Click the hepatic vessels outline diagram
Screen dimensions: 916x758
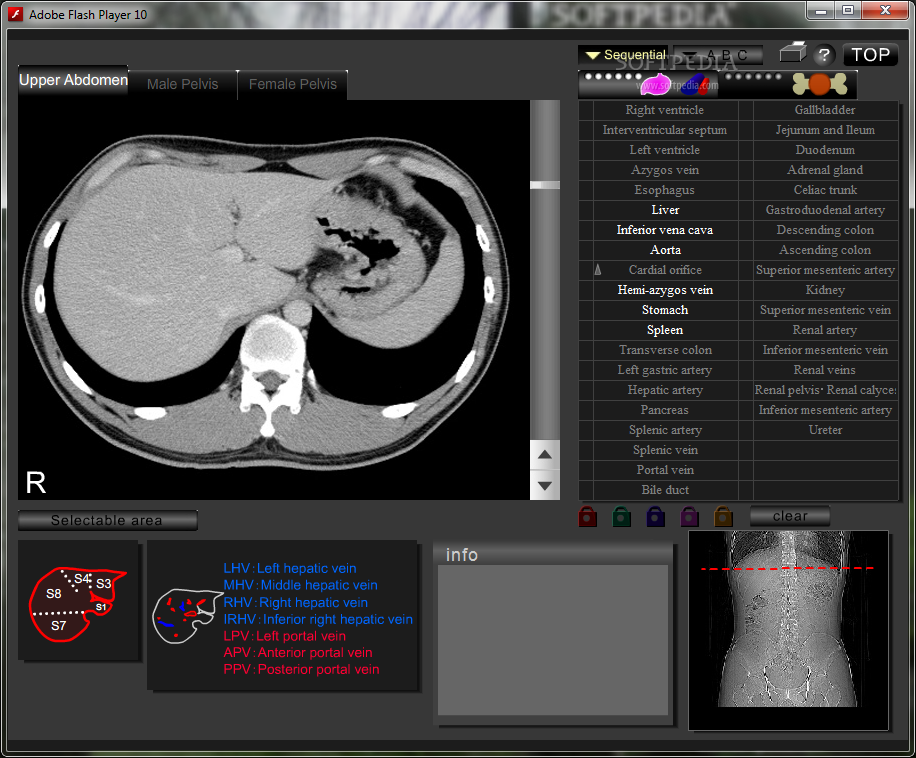[x=187, y=616]
